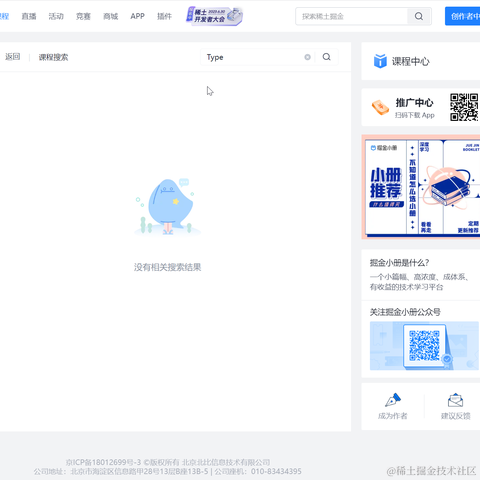
Task: Click the App download QR code
Action: point(464,107)
